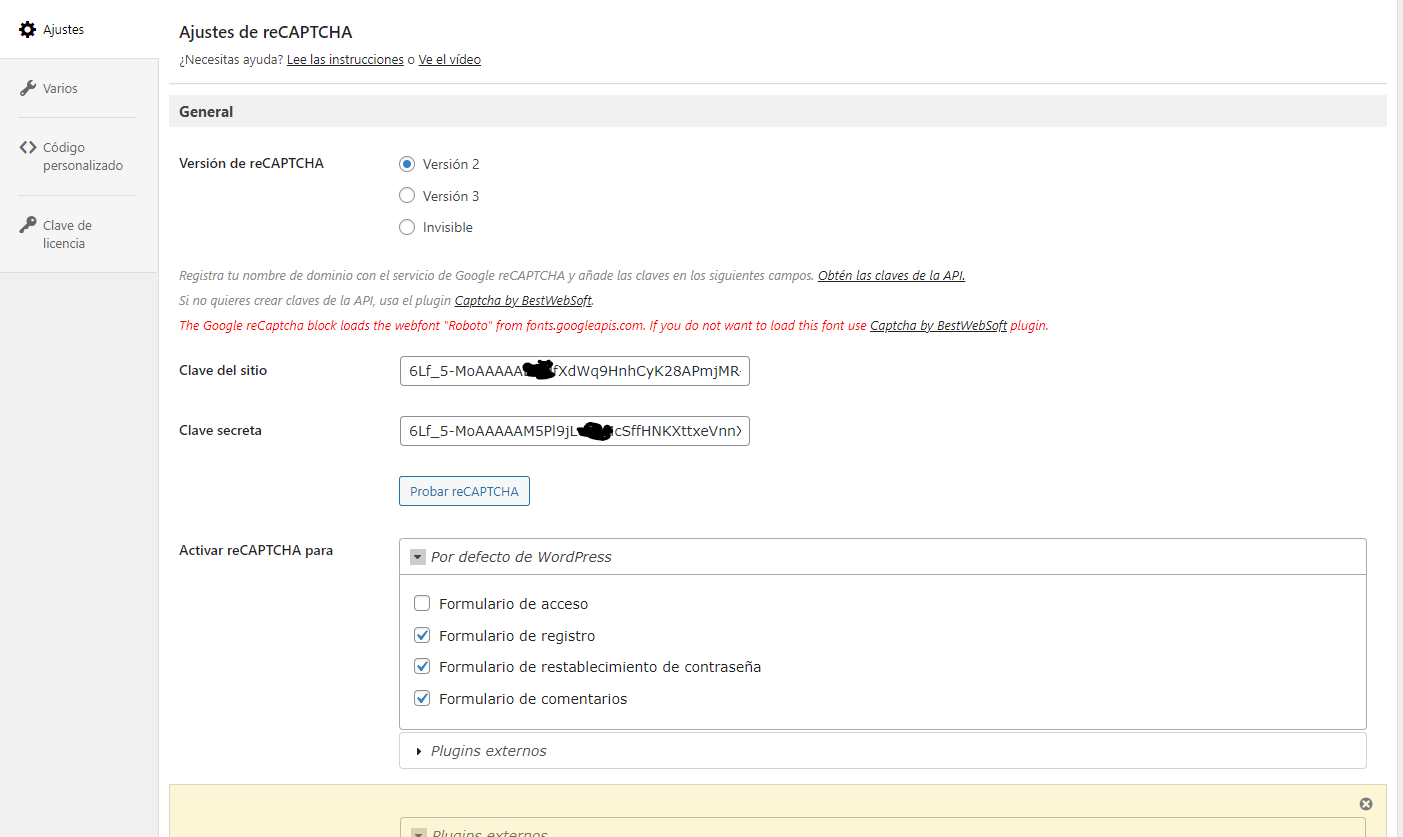Open the Lee las instrucciones link

pos(345,60)
